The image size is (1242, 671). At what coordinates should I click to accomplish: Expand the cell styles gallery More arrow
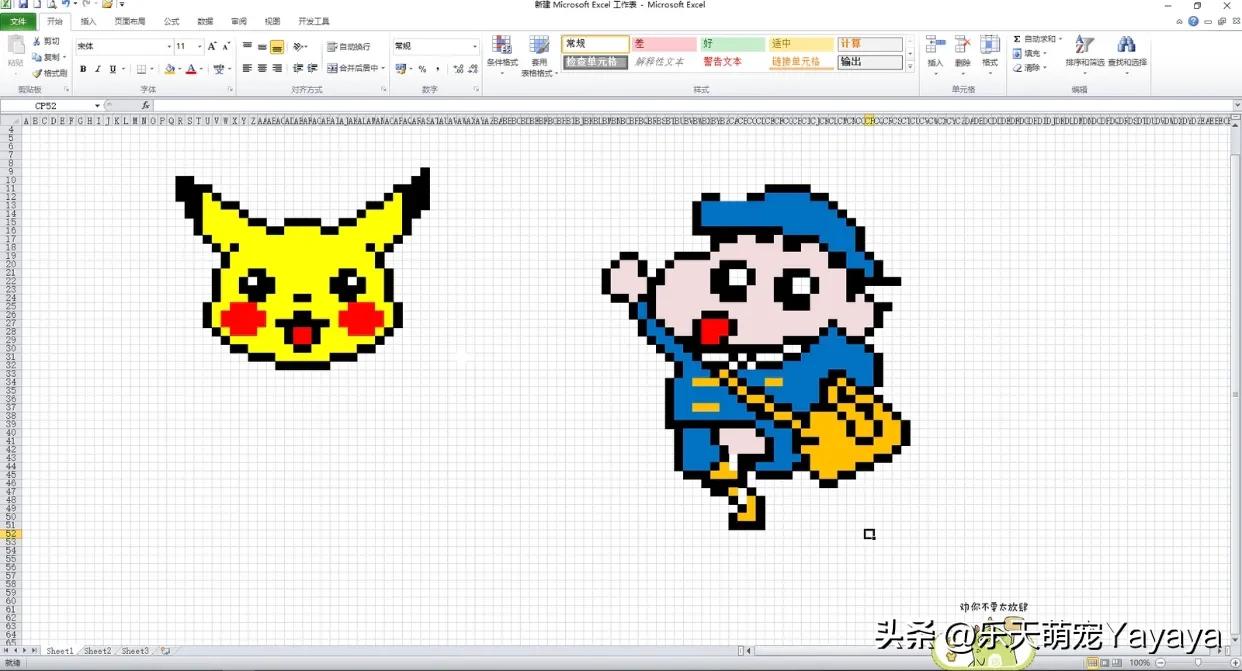pos(910,67)
